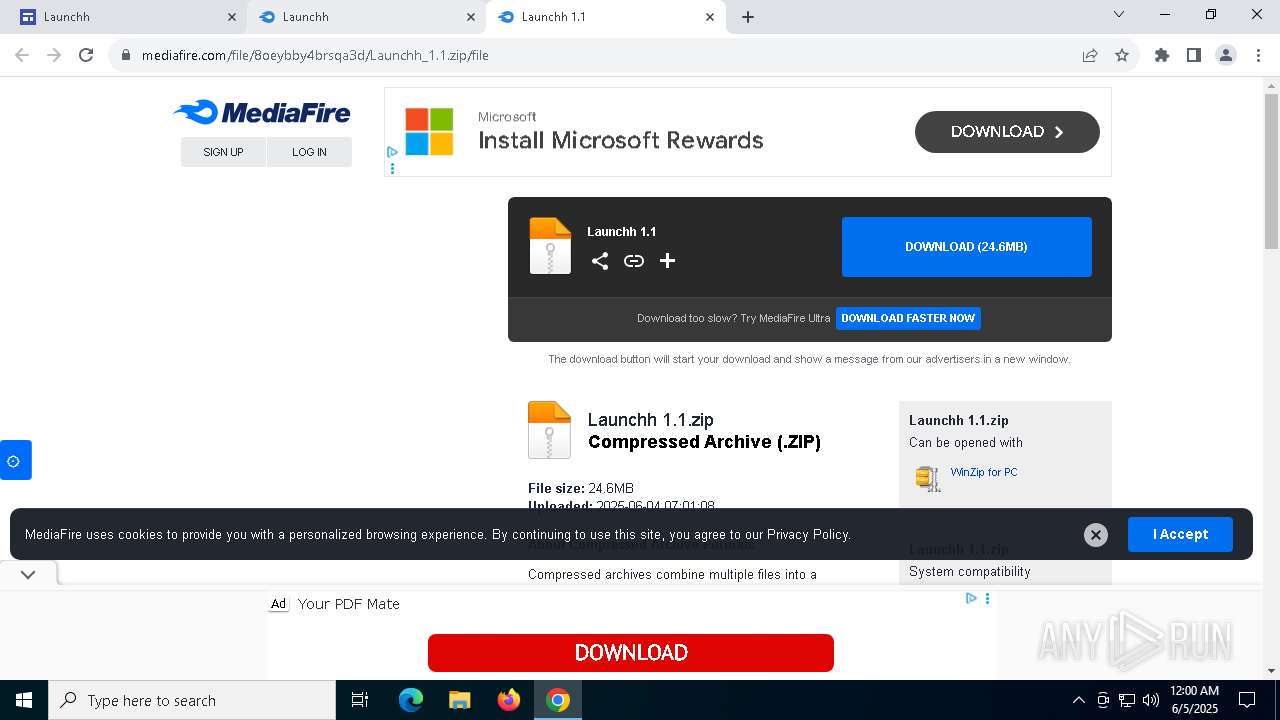This screenshot has height=720, width=1280.
Task: Share this page from address bar
Action: click(x=1090, y=55)
